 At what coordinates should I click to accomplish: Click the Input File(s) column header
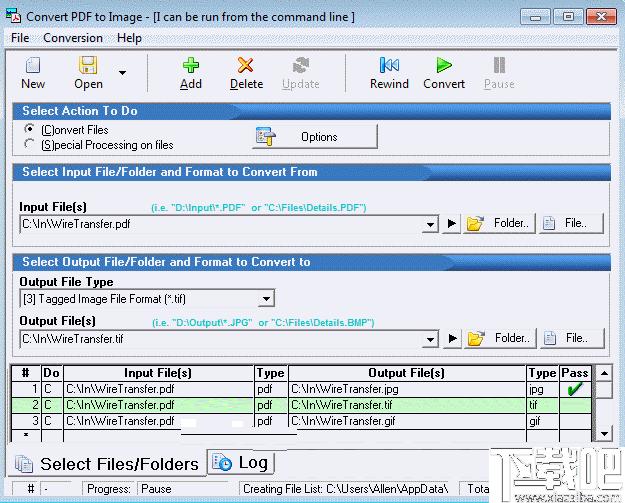click(158, 373)
